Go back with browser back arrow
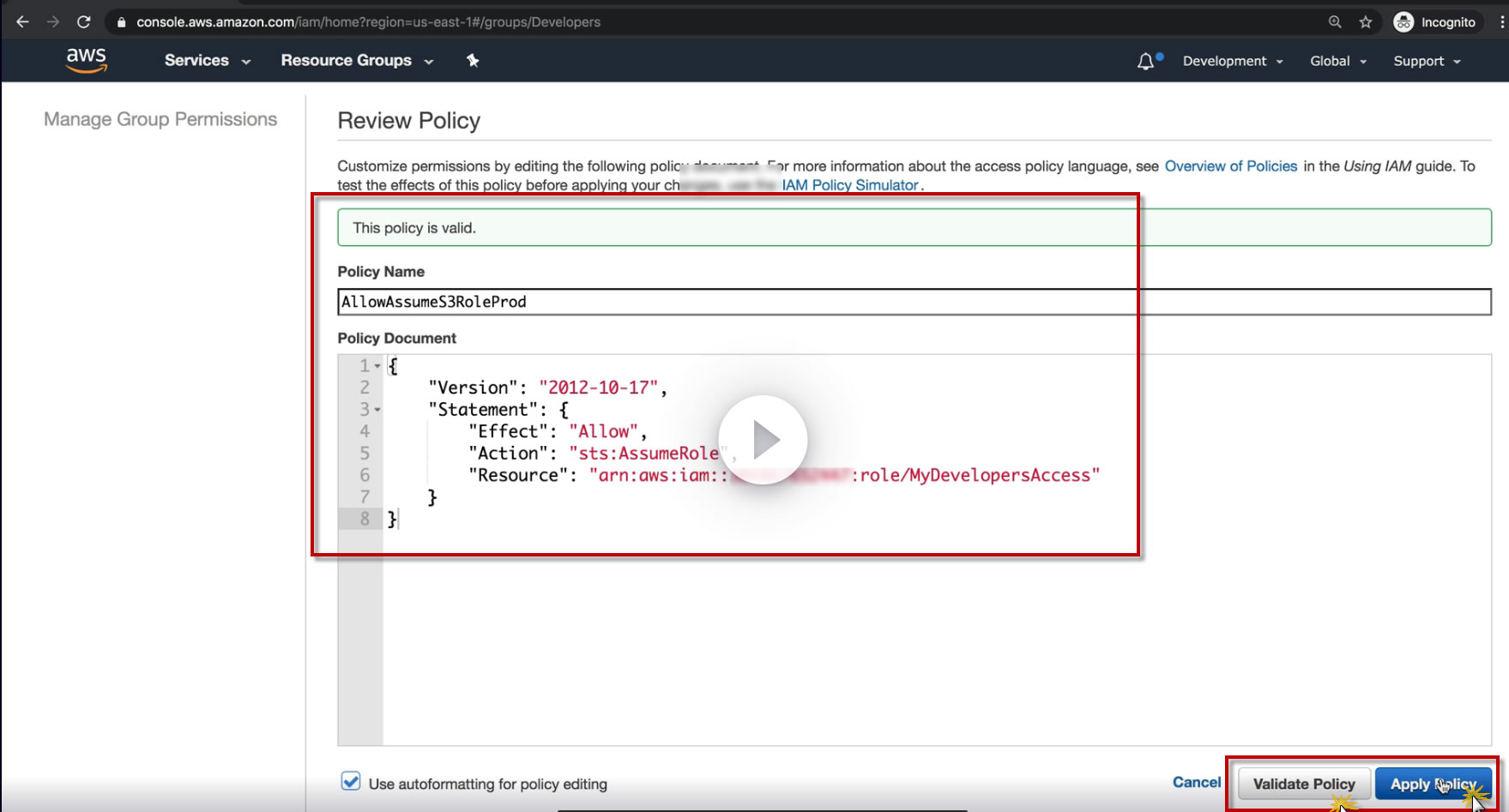Viewport: 1509px width, 812px height. click(23, 22)
